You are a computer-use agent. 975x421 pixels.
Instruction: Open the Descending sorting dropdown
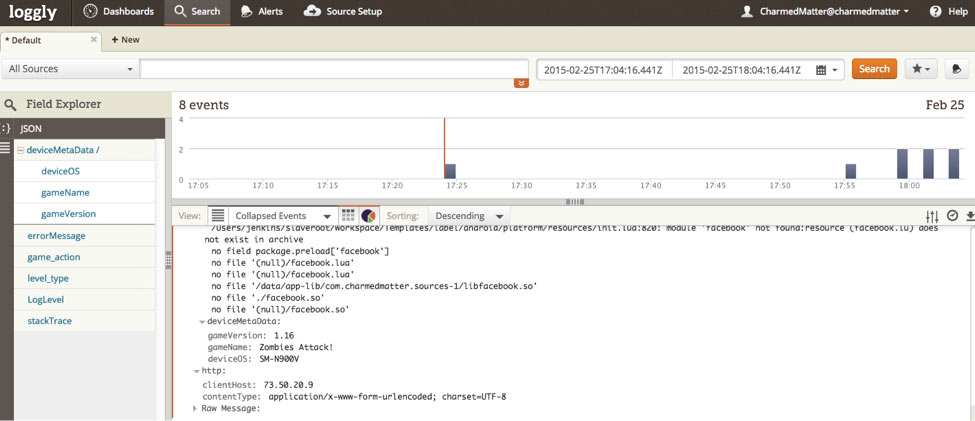click(468, 216)
